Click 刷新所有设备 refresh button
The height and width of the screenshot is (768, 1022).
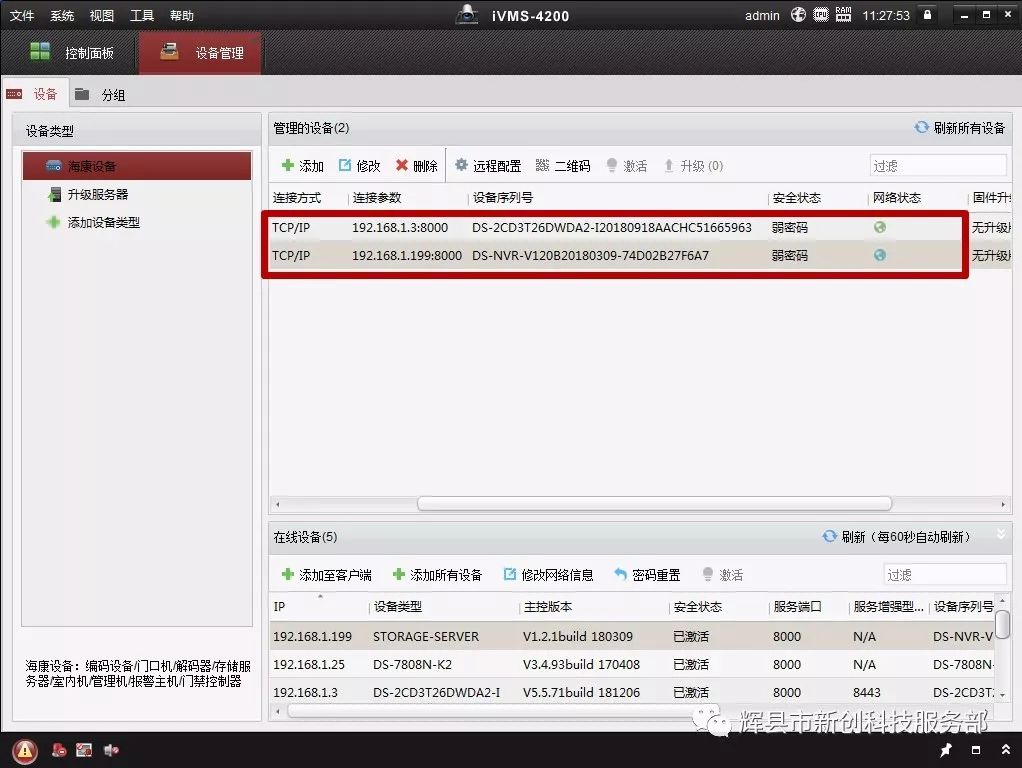(959, 128)
